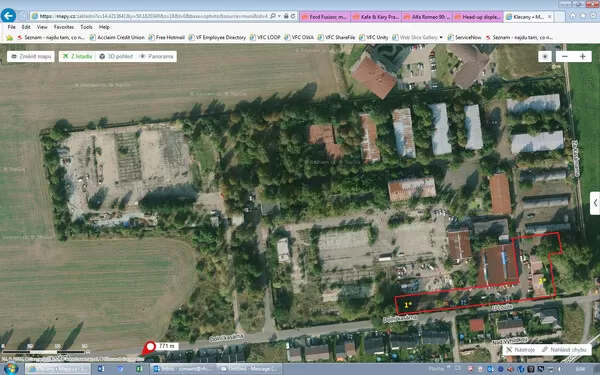Add to favorites bar star icon

[x=9, y=38]
